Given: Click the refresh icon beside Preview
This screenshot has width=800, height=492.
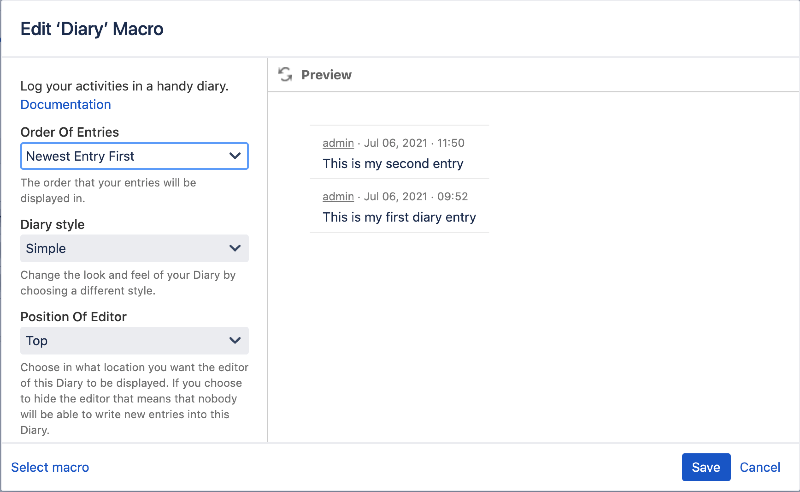Looking at the screenshot, I should (285, 74).
